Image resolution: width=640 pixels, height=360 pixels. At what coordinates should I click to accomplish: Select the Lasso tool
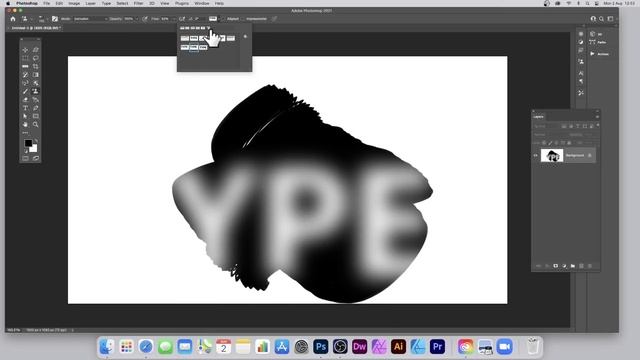pyautogui.click(x=36, y=58)
